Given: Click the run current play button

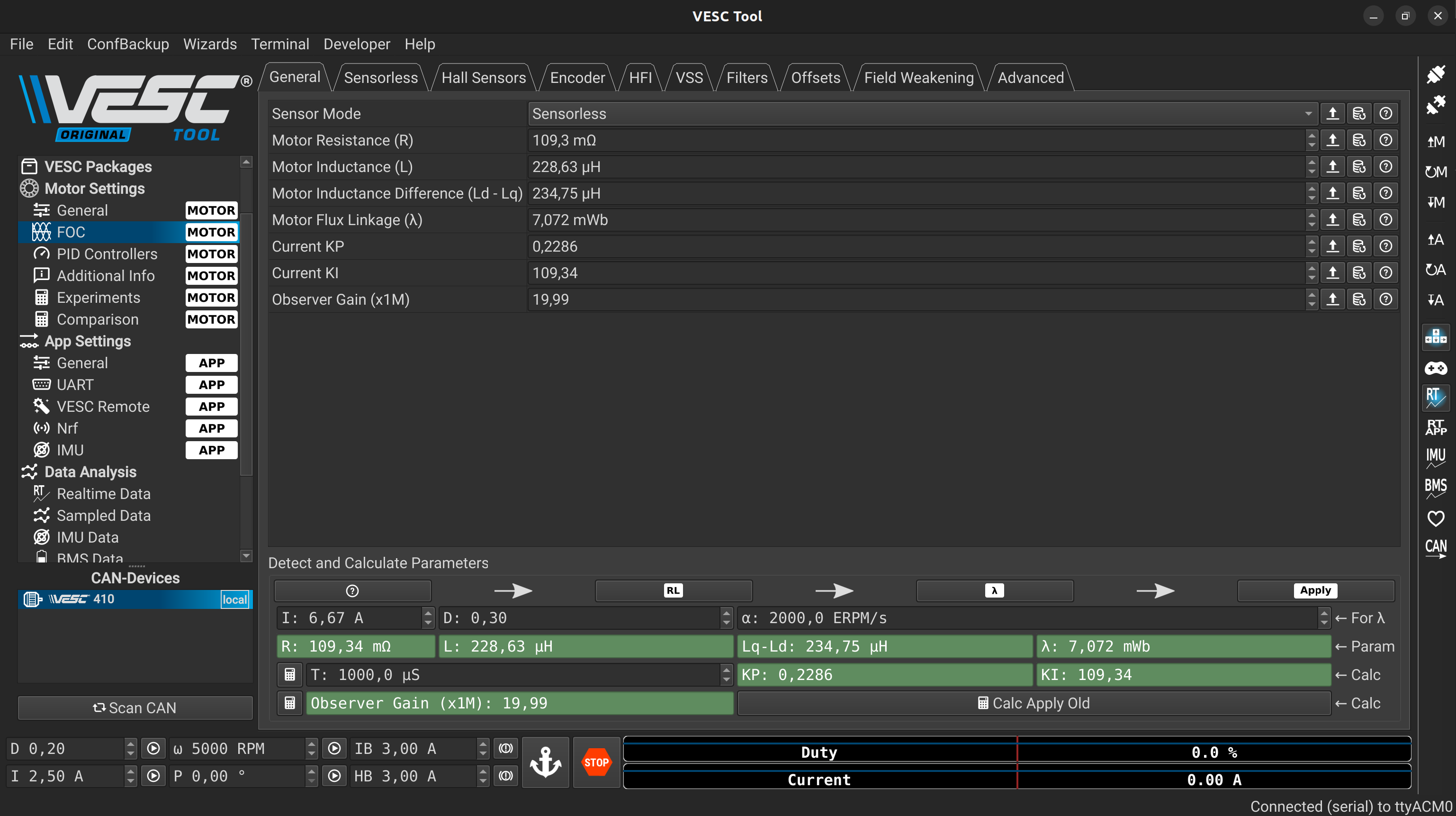Looking at the screenshot, I should pyautogui.click(x=153, y=776).
